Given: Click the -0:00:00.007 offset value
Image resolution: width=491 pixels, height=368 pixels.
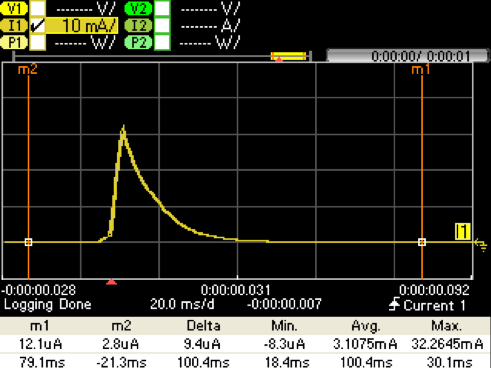Looking at the screenshot, I should click(284, 304).
